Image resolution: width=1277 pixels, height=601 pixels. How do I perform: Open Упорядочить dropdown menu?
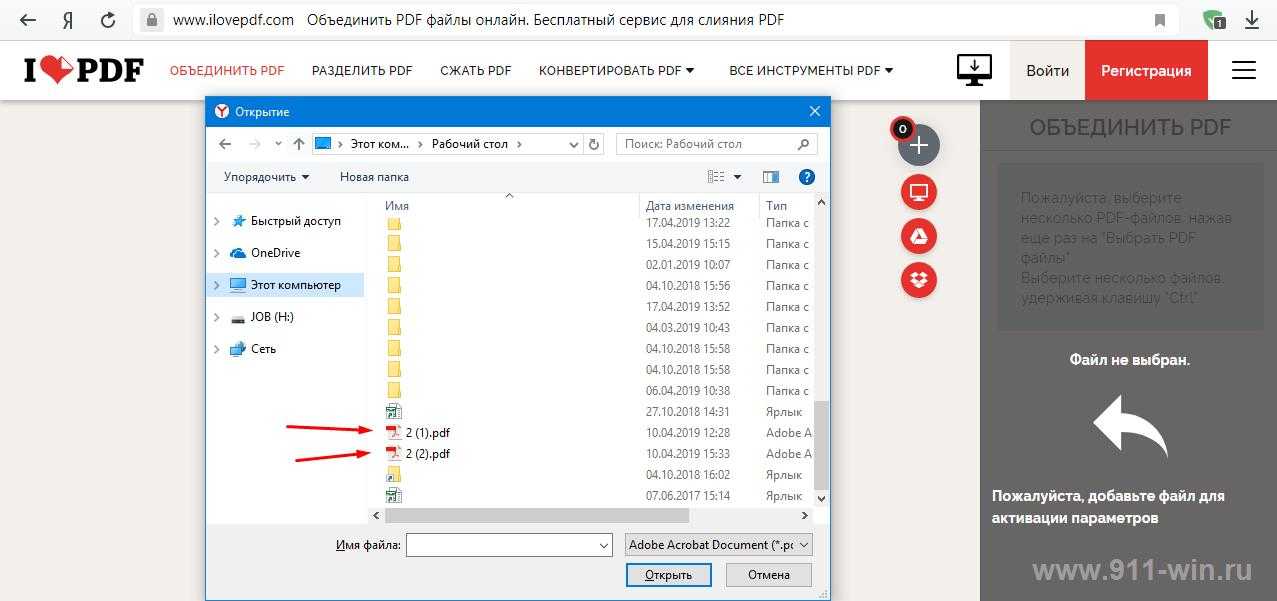[266, 177]
